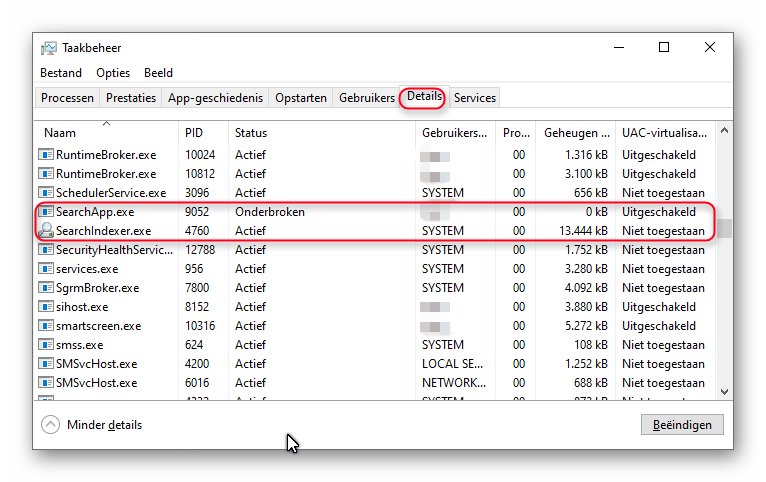Collapse view with Minder details chevron
The width and height of the screenshot is (766, 482).
pos(50,425)
